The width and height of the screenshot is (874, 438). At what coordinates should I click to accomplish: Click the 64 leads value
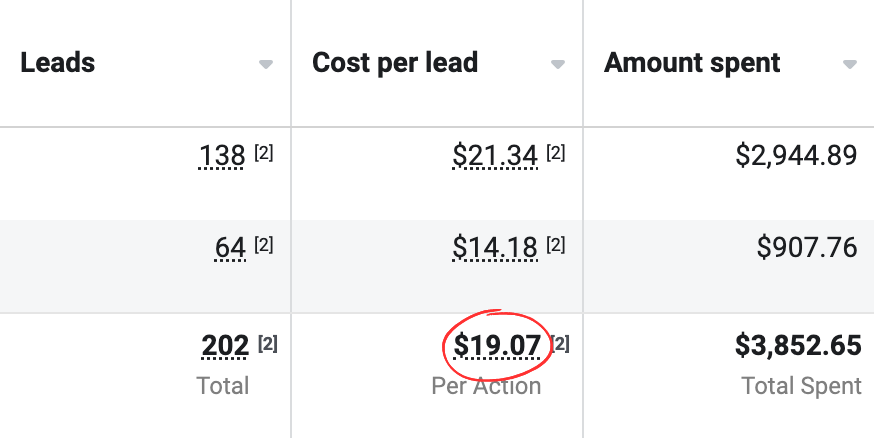pos(230,248)
